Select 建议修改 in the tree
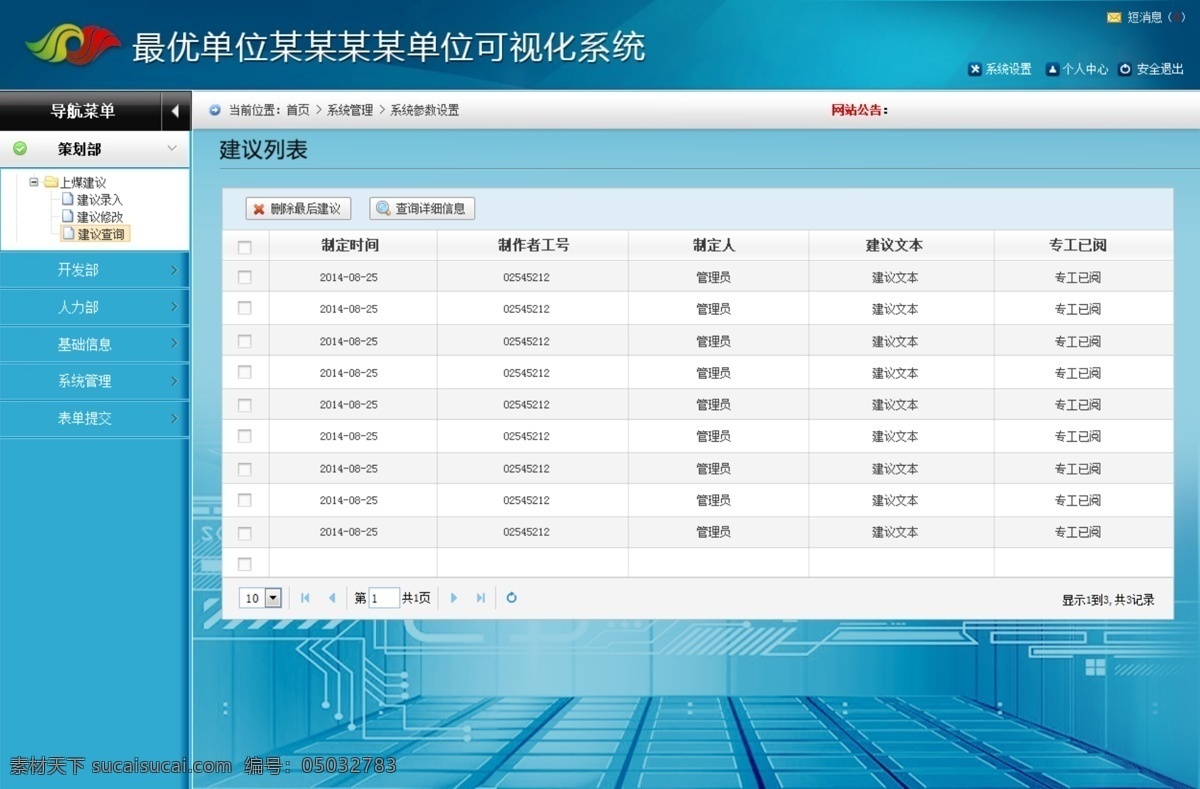This screenshot has height=789, width=1200. point(100,217)
